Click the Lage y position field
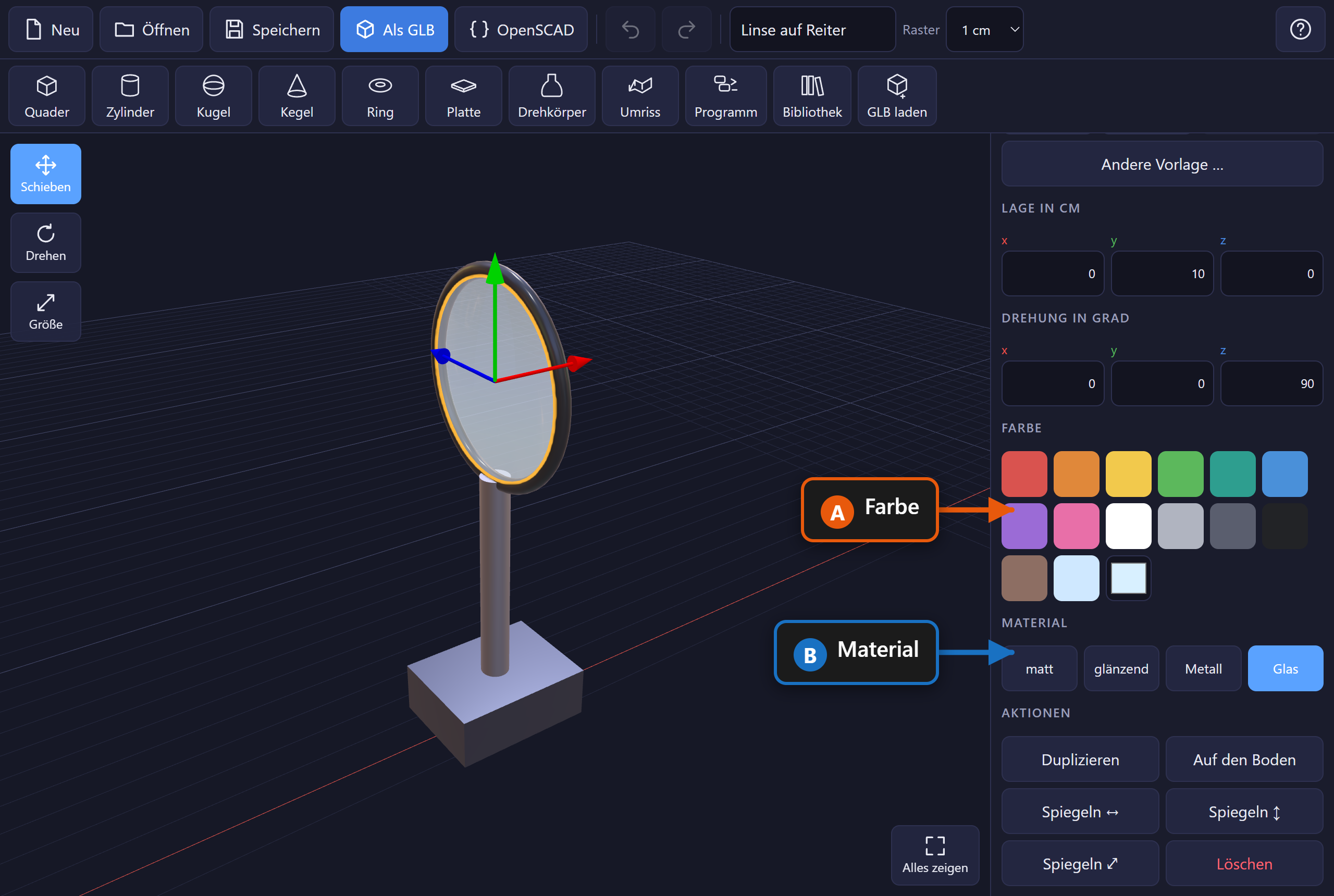 pos(1163,273)
